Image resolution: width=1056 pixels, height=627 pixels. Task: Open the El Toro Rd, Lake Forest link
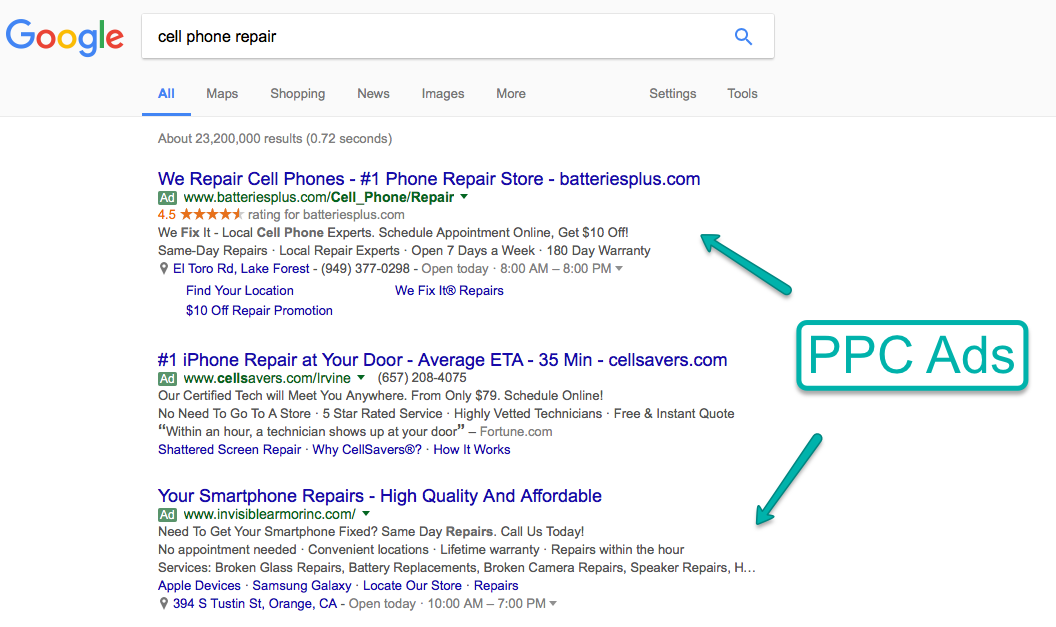point(241,268)
